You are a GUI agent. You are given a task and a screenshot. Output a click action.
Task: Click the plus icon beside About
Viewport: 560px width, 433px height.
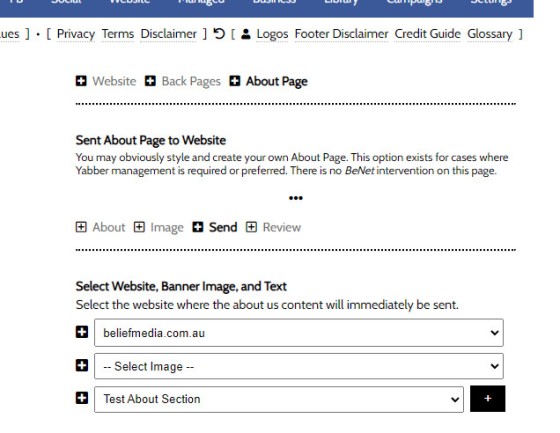click(x=81, y=227)
